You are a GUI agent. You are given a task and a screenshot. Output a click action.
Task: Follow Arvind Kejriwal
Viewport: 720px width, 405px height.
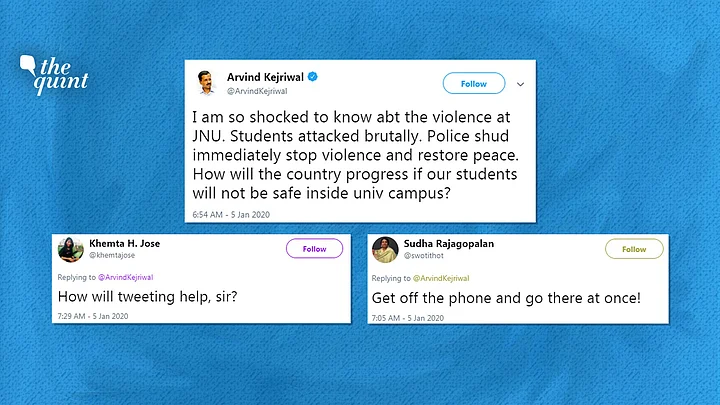pyautogui.click(x=474, y=84)
